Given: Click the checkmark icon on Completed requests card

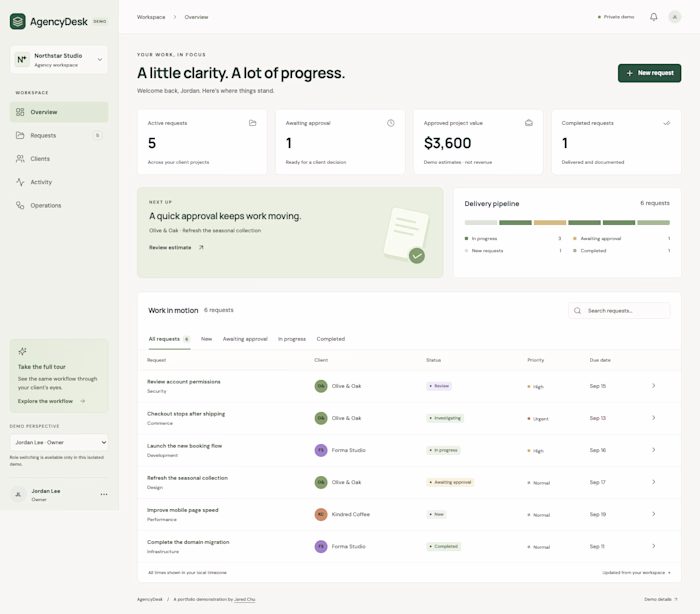Looking at the screenshot, I should 667,123.
